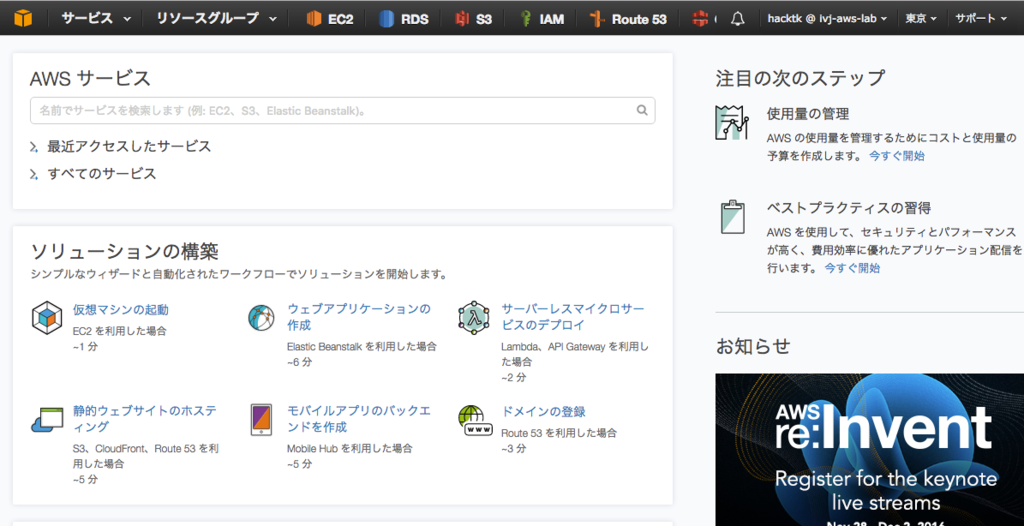
Task: Open ドメインの登録 link
Action: [543, 412]
